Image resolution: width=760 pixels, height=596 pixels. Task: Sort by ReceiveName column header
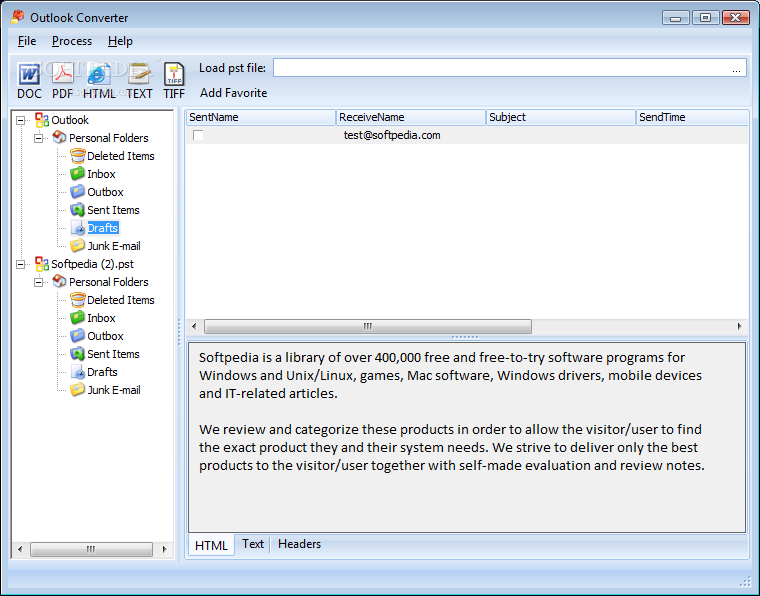pos(411,117)
